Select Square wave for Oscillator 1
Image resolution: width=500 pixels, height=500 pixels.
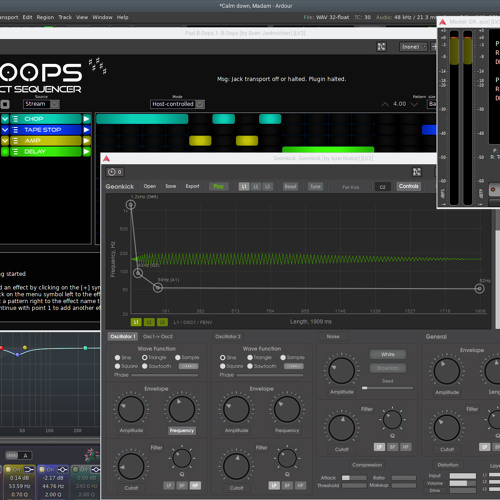click(x=117, y=366)
